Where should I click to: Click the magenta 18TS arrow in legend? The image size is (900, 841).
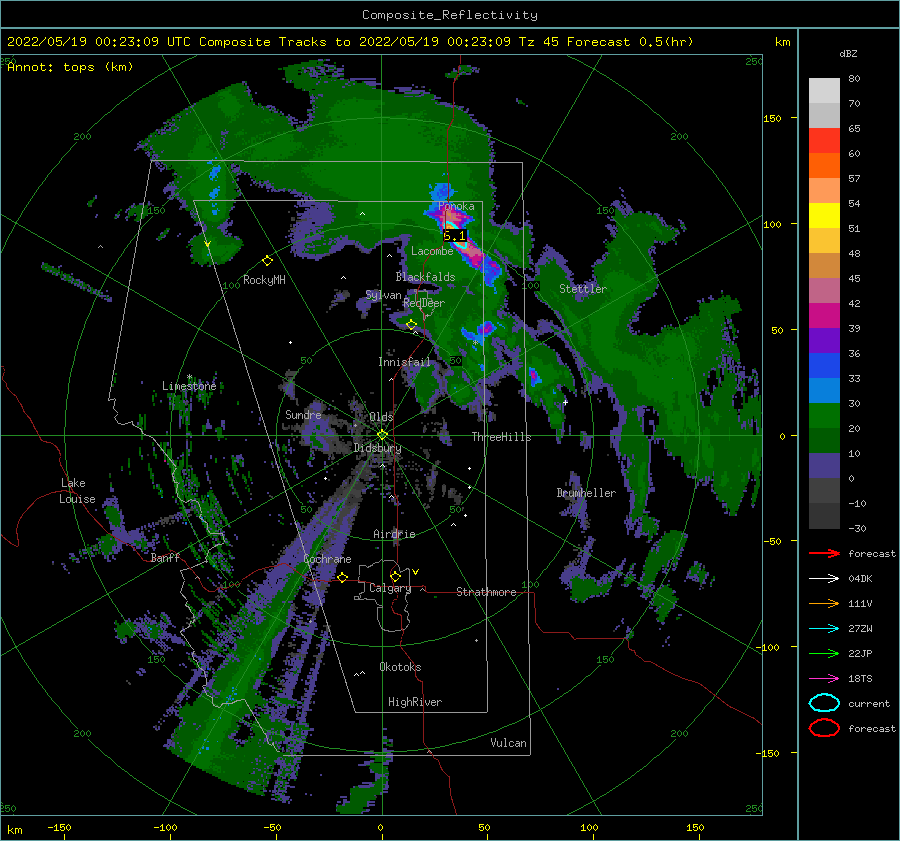[x=824, y=679]
